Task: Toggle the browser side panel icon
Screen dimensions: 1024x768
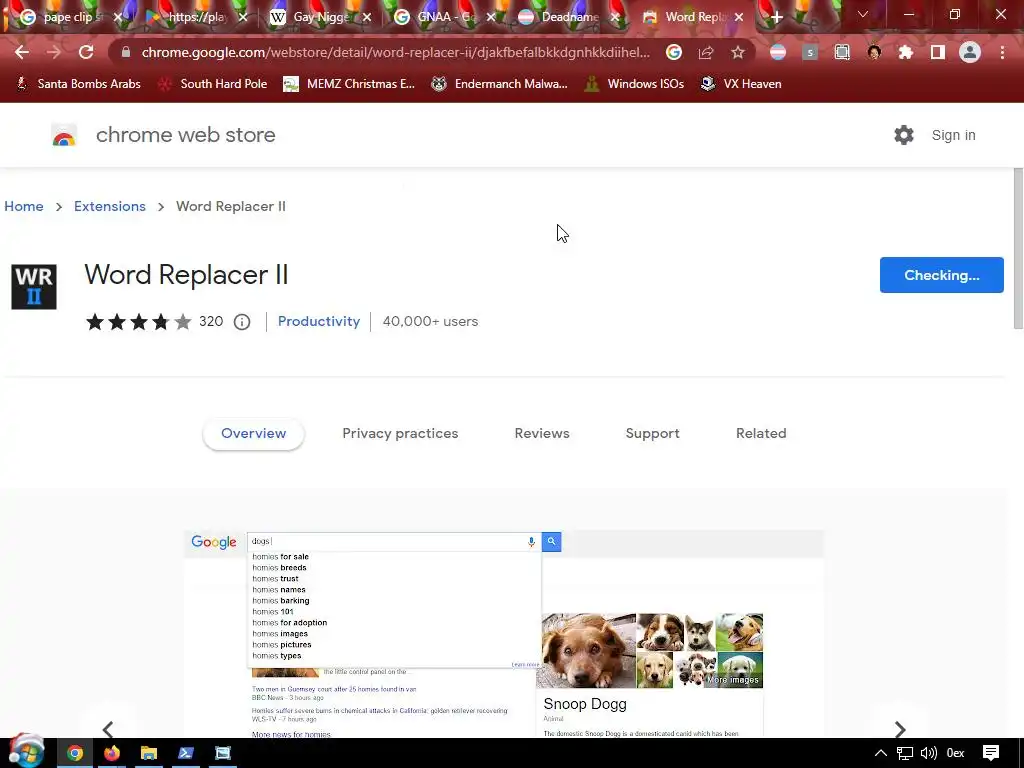Action: coord(938,52)
